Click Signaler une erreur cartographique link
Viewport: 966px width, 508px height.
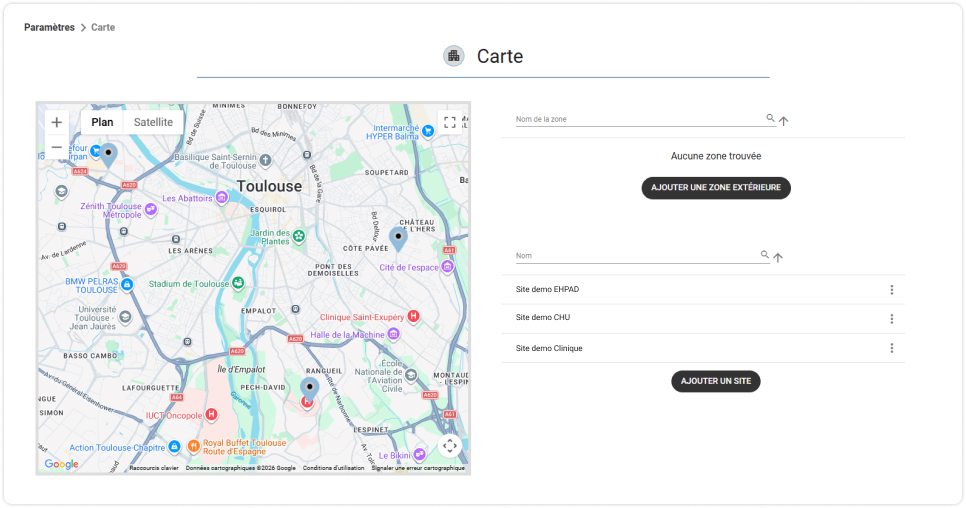click(418, 468)
